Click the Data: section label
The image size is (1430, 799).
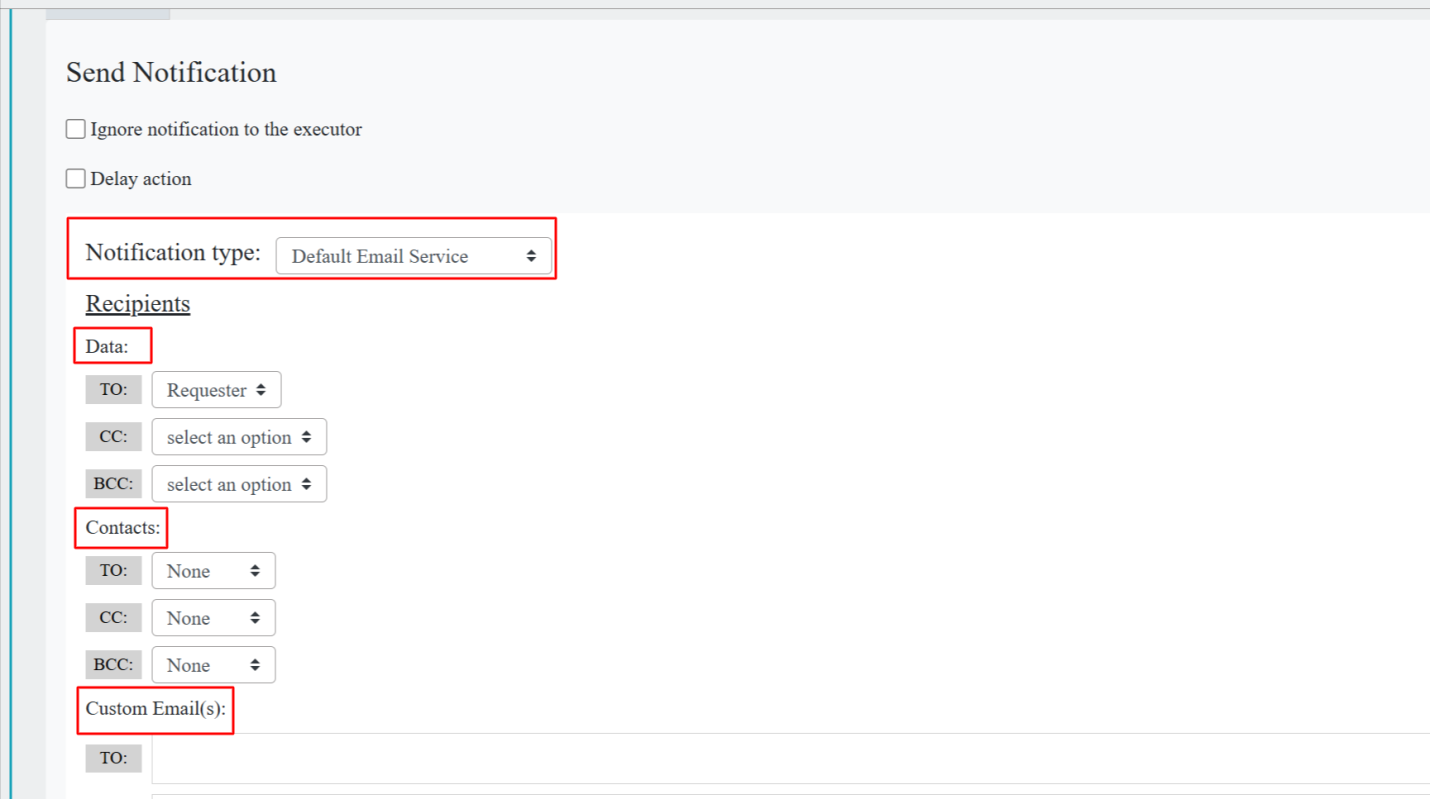[x=107, y=347]
